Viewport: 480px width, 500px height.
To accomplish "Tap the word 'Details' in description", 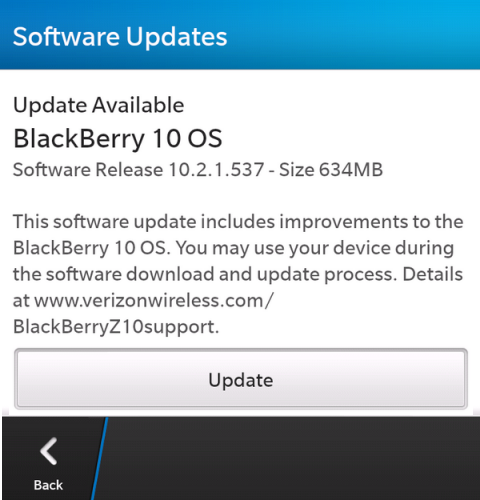I will 433,275.
